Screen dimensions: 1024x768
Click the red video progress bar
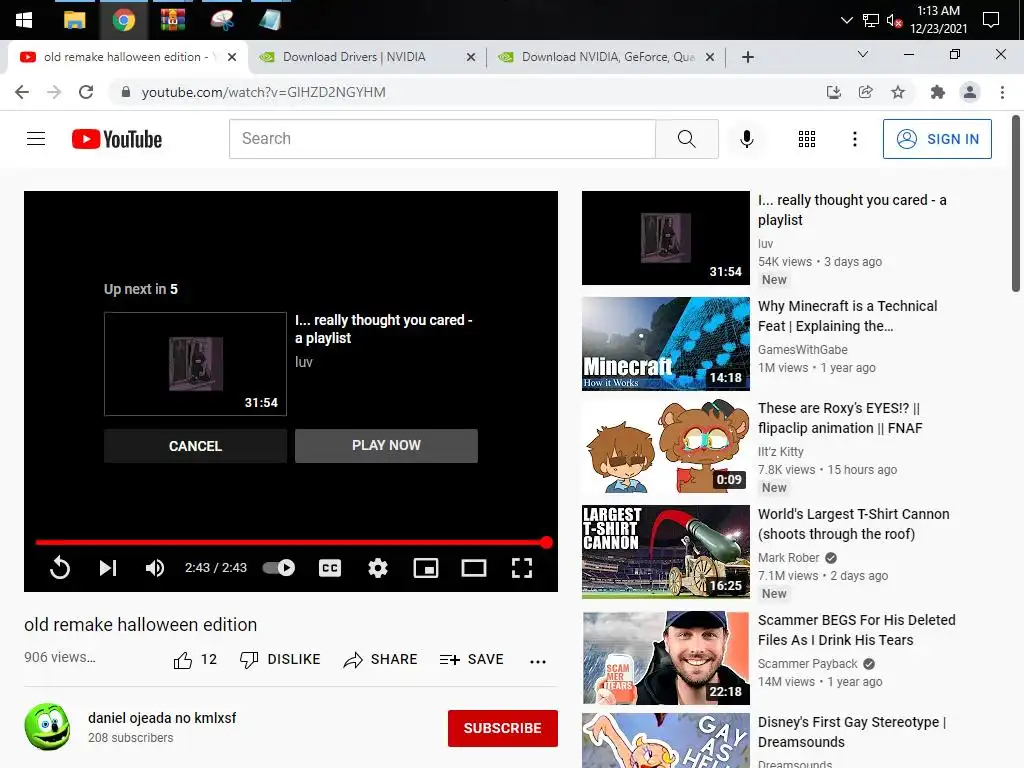pyautogui.click(x=291, y=542)
